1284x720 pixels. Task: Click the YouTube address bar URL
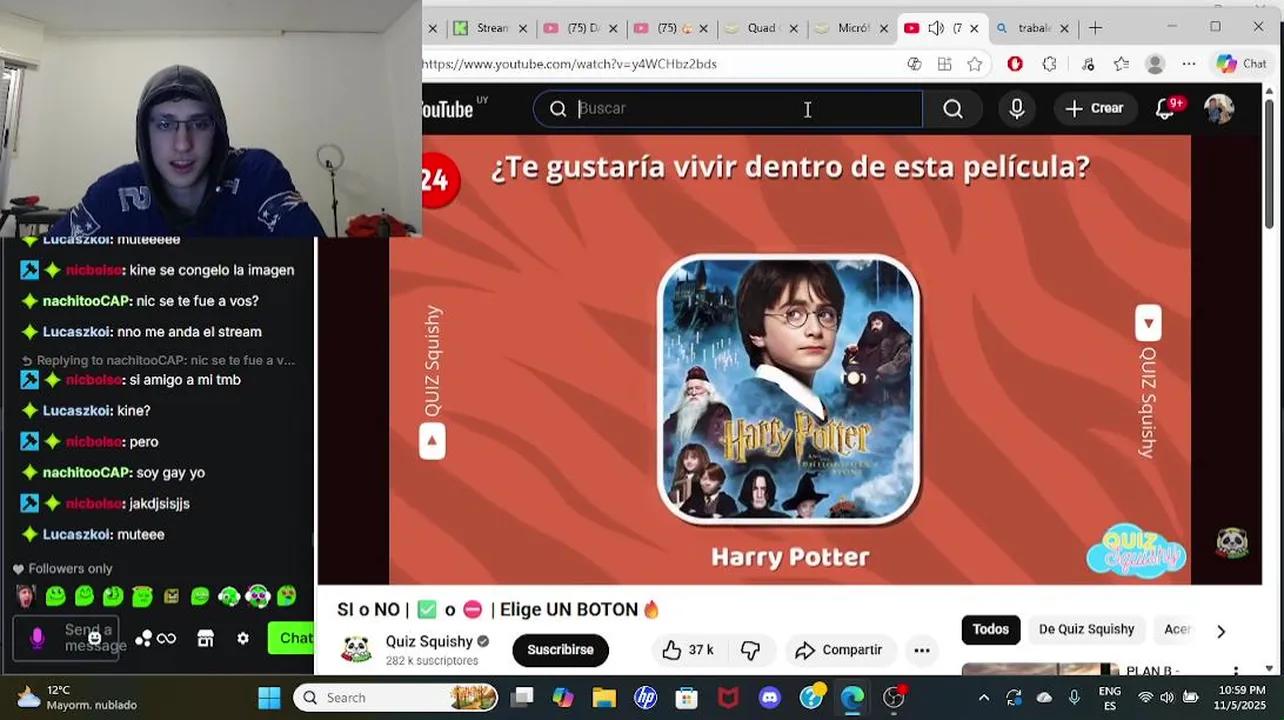pos(570,64)
